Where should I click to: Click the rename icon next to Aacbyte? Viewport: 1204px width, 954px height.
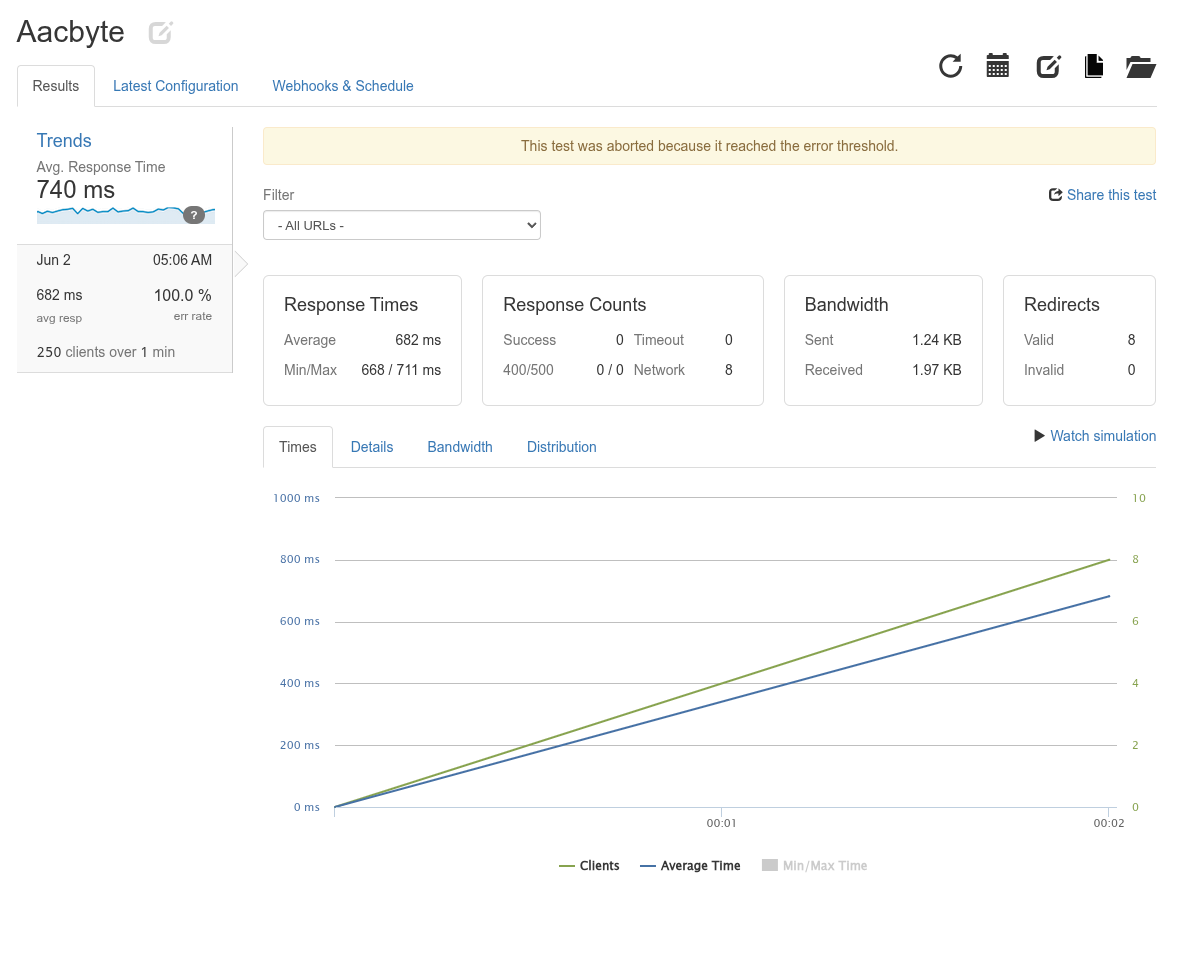click(160, 33)
